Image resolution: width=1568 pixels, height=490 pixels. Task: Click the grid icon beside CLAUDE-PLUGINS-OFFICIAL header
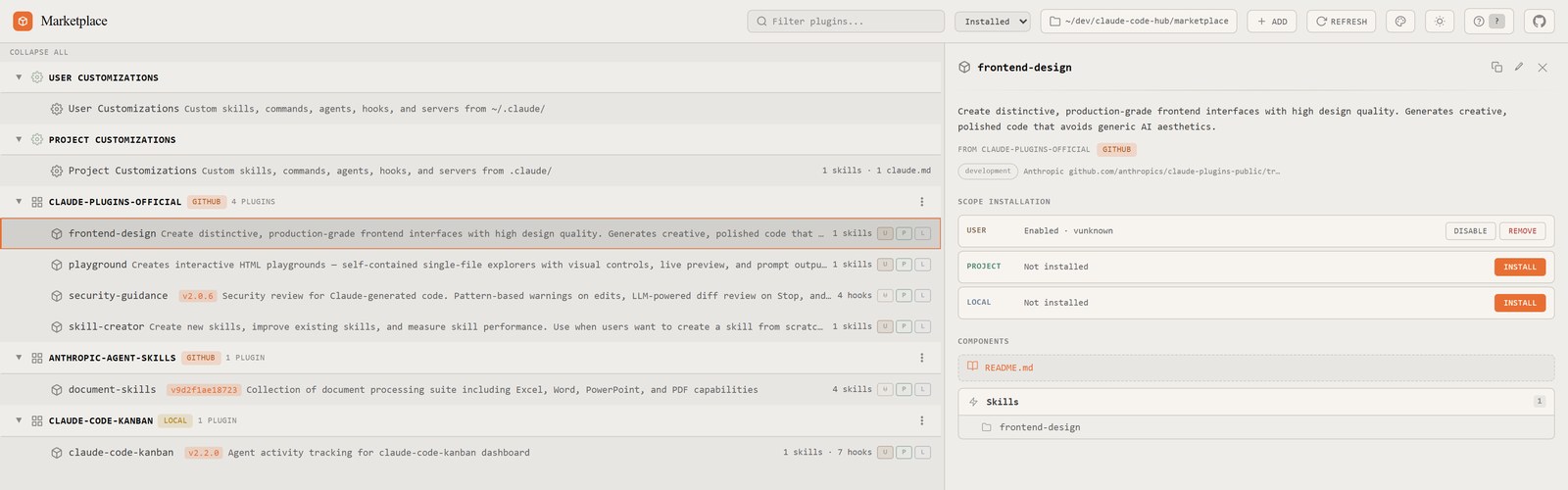[x=37, y=202]
